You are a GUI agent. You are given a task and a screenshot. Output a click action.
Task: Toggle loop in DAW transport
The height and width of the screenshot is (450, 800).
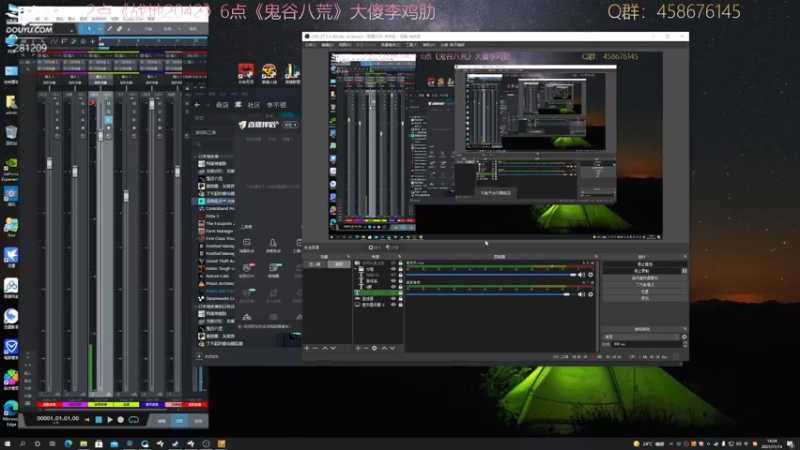[134, 420]
